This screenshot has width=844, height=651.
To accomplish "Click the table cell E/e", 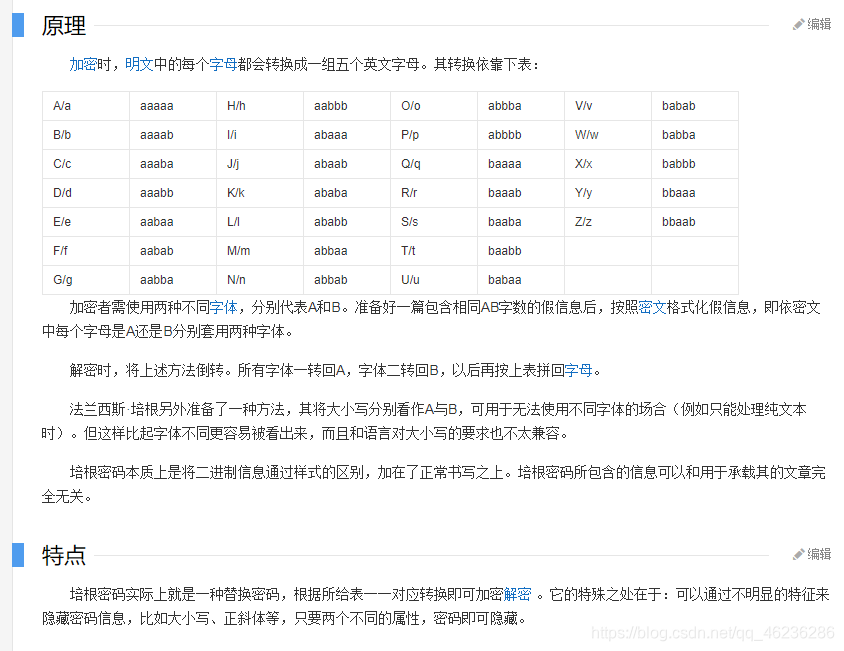I will [86, 222].
